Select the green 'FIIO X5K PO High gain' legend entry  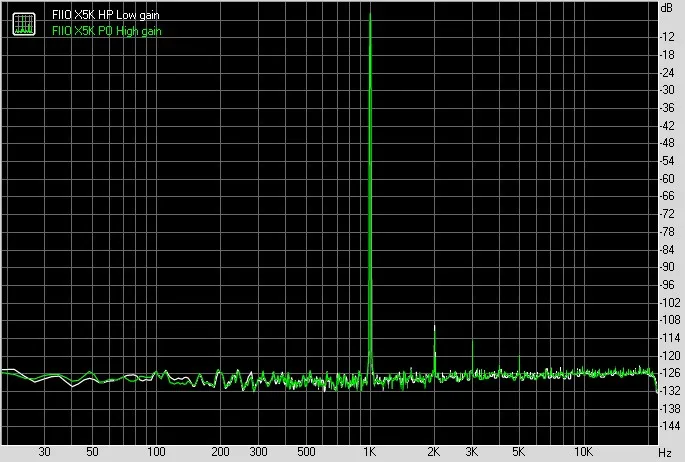[107, 31]
